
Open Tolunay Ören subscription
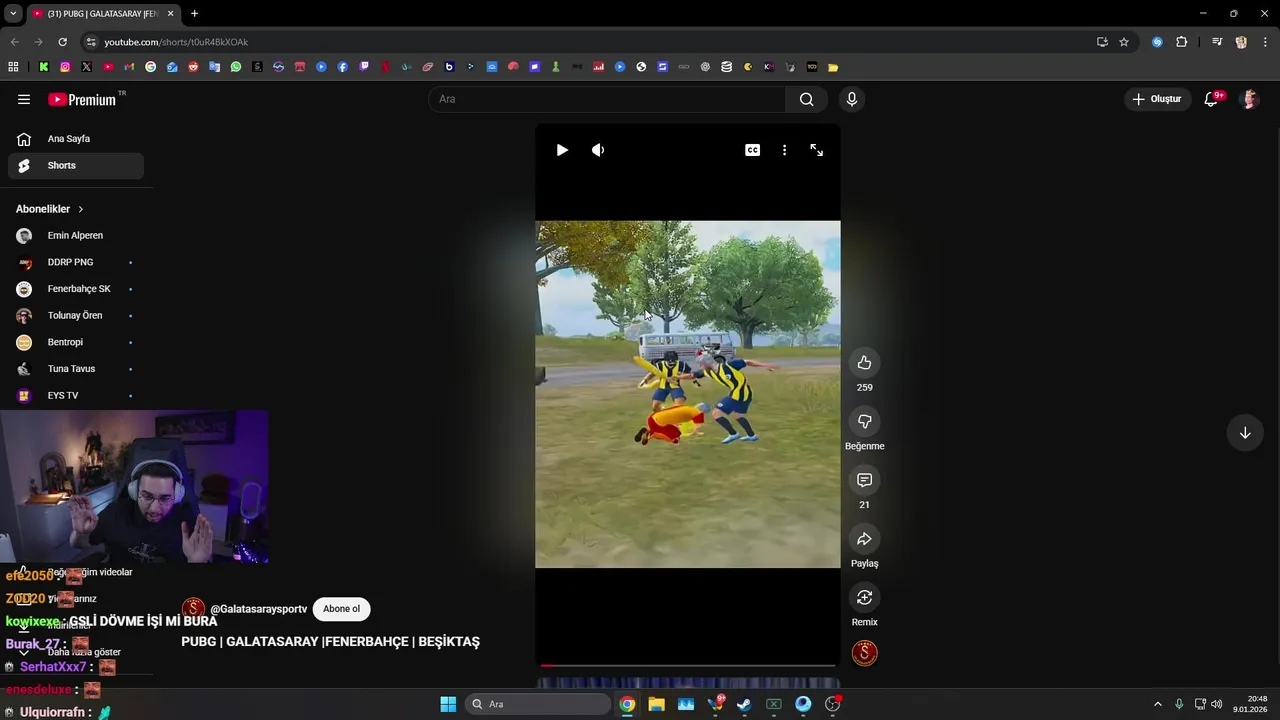(x=76, y=316)
